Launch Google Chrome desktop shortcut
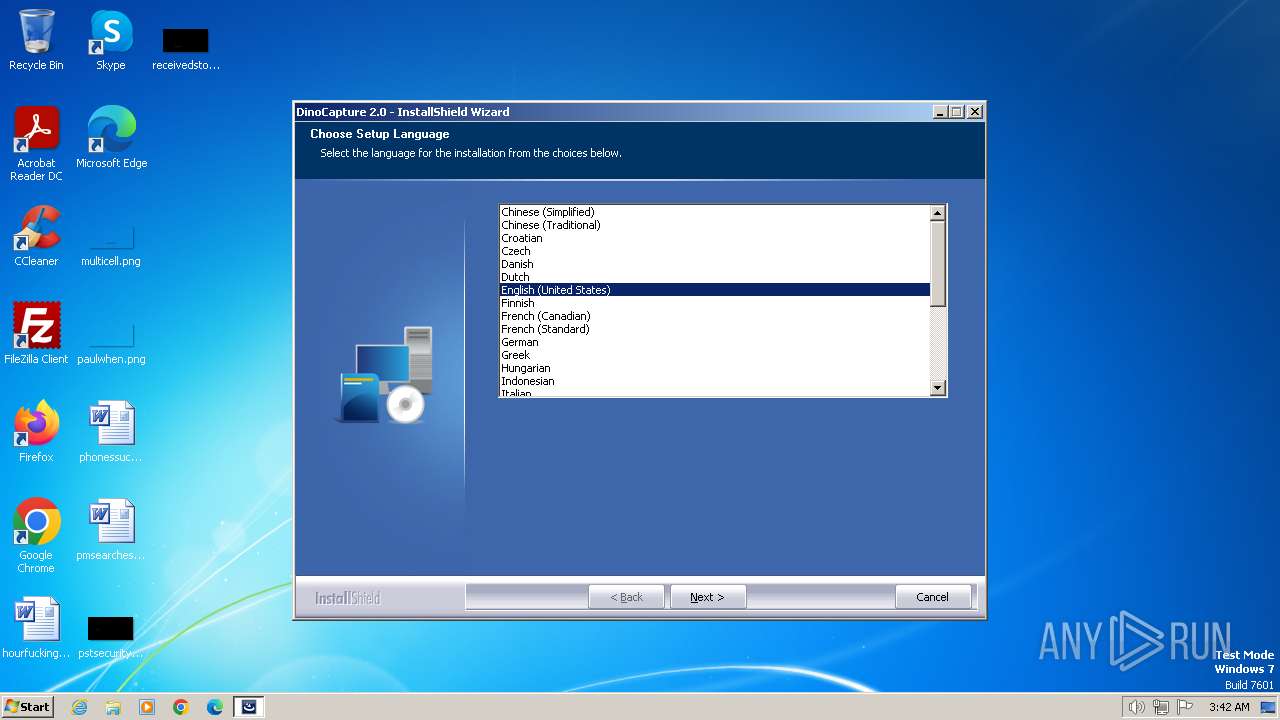The width and height of the screenshot is (1280, 720). point(36,536)
